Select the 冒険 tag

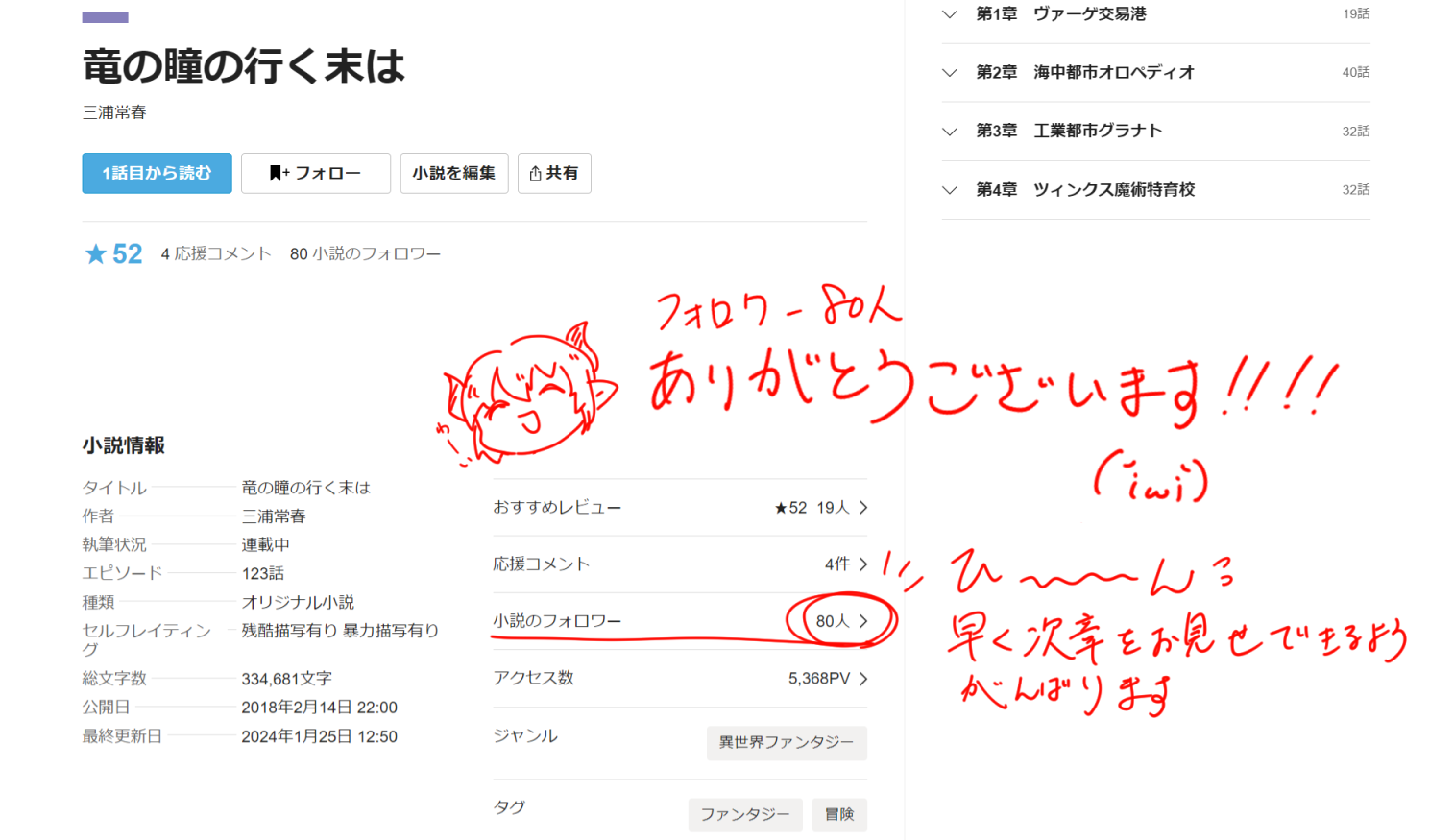(838, 814)
